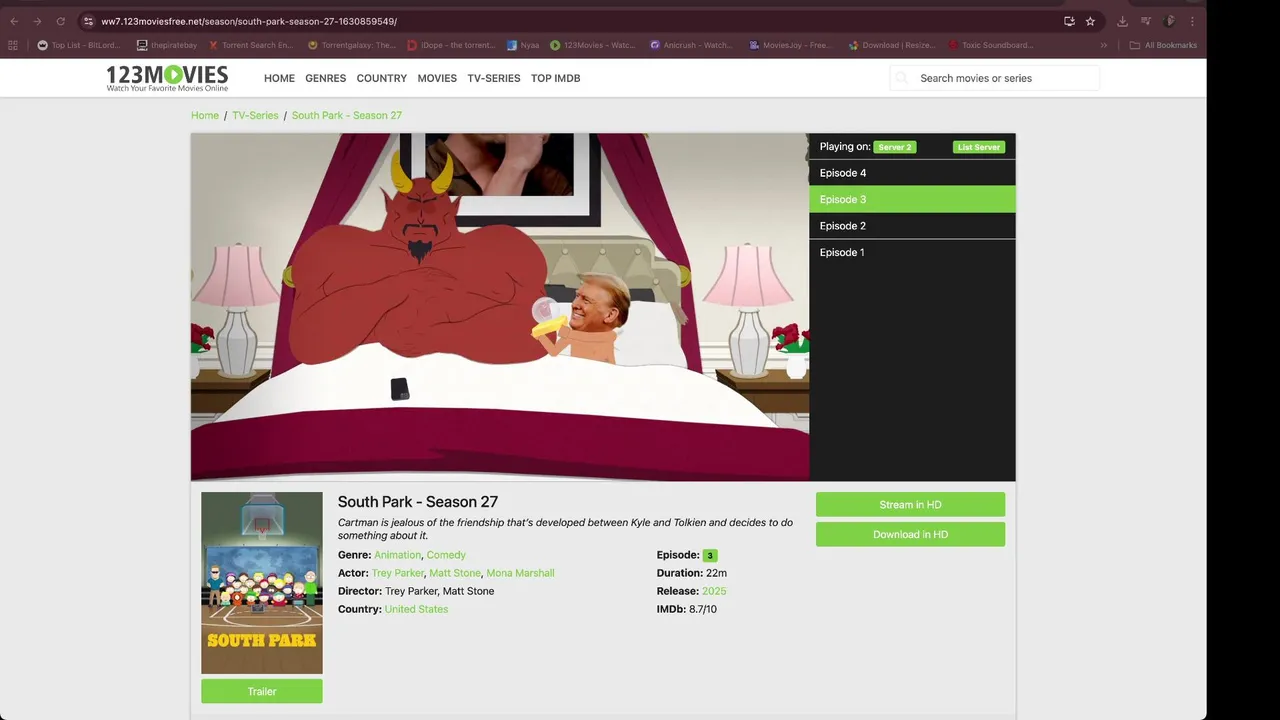
Task: Open the Matt Stone actor link
Action: point(455,573)
